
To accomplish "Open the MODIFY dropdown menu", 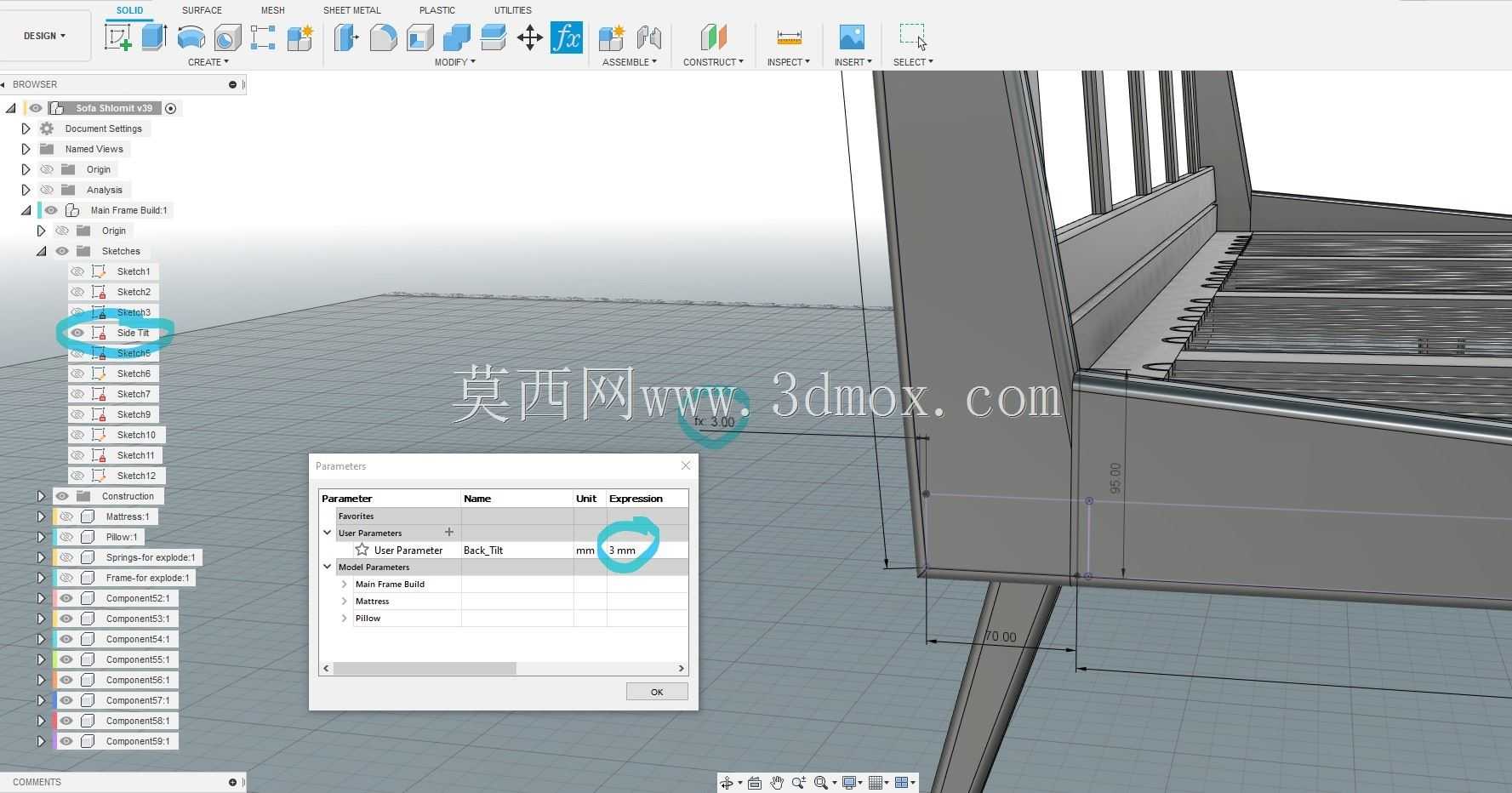I will [x=455, y=62].
